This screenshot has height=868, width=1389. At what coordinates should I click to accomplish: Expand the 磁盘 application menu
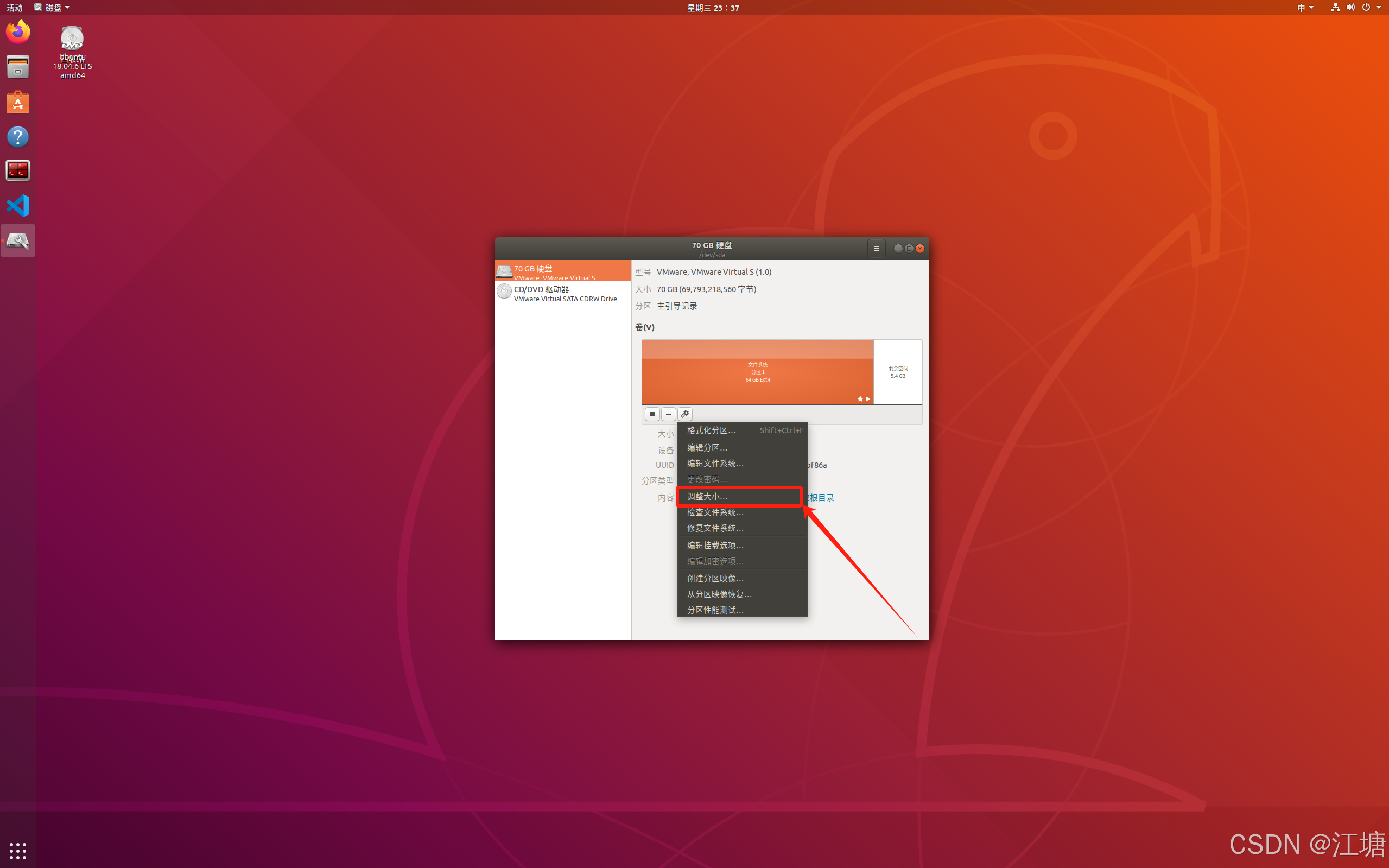(x=52, y=8)
